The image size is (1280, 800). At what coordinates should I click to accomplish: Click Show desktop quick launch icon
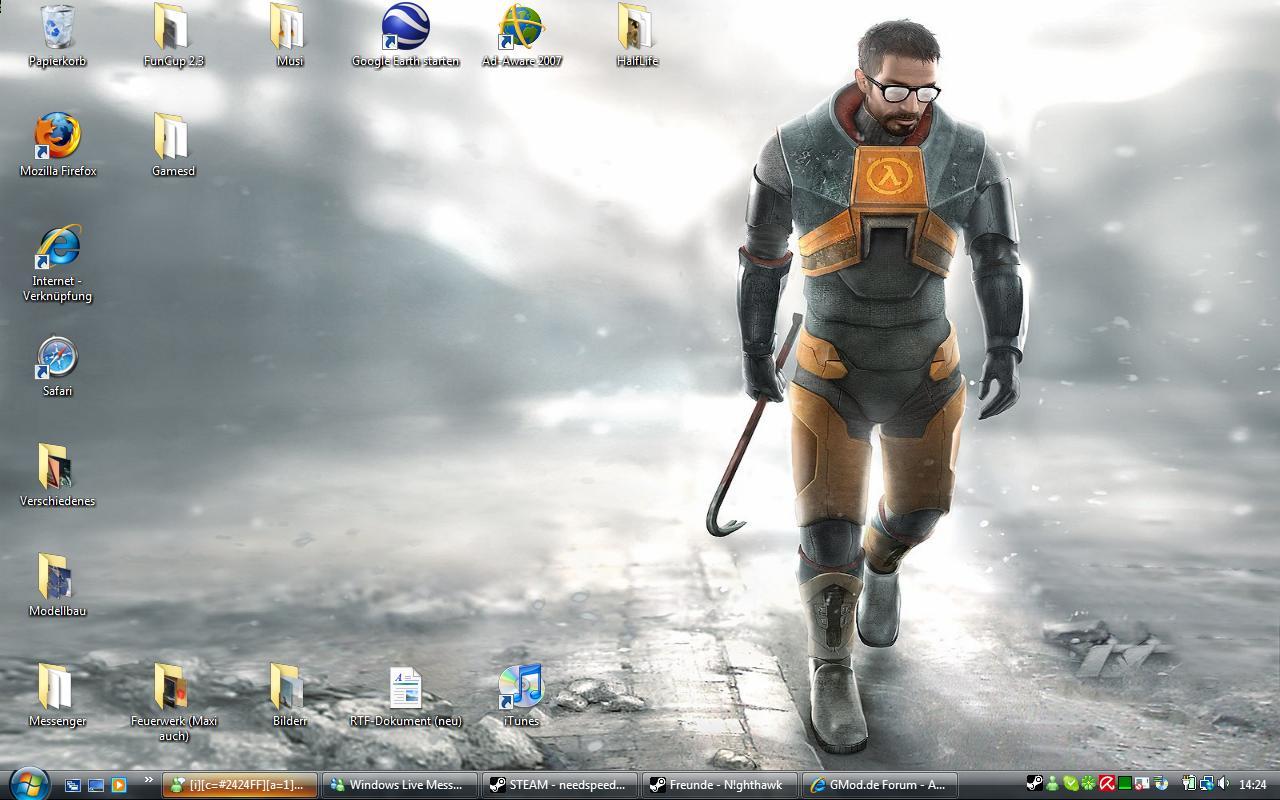click(96, 785)
